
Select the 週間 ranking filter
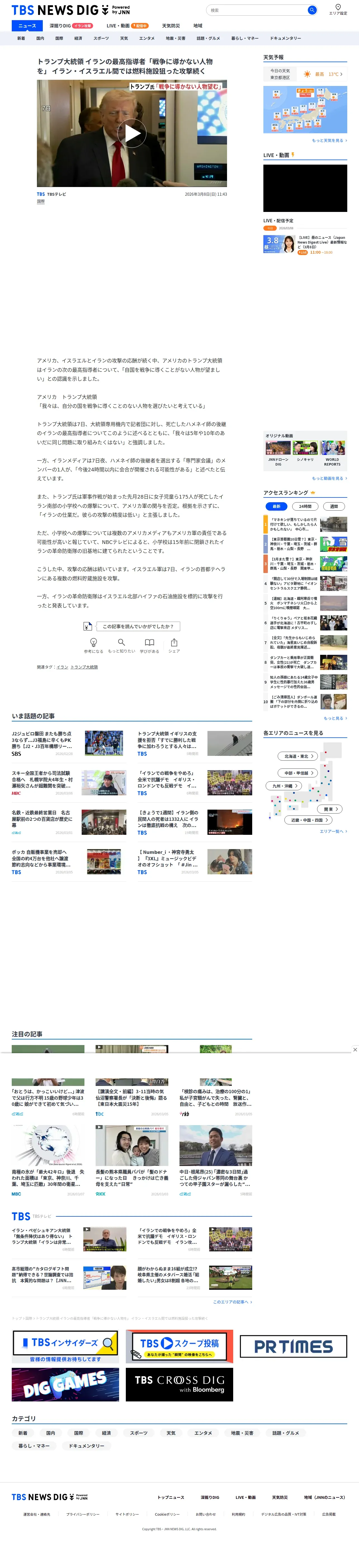[334, 506]
